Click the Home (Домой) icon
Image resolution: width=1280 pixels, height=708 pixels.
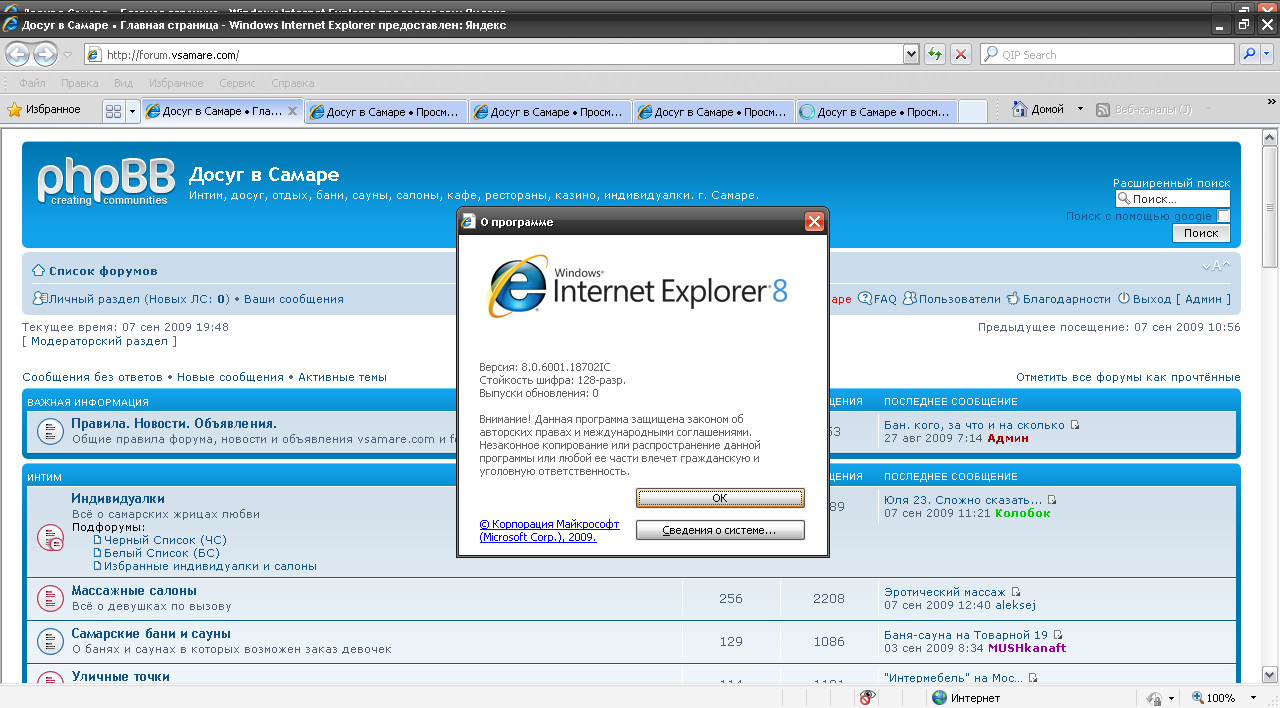tap(1021, 111)
